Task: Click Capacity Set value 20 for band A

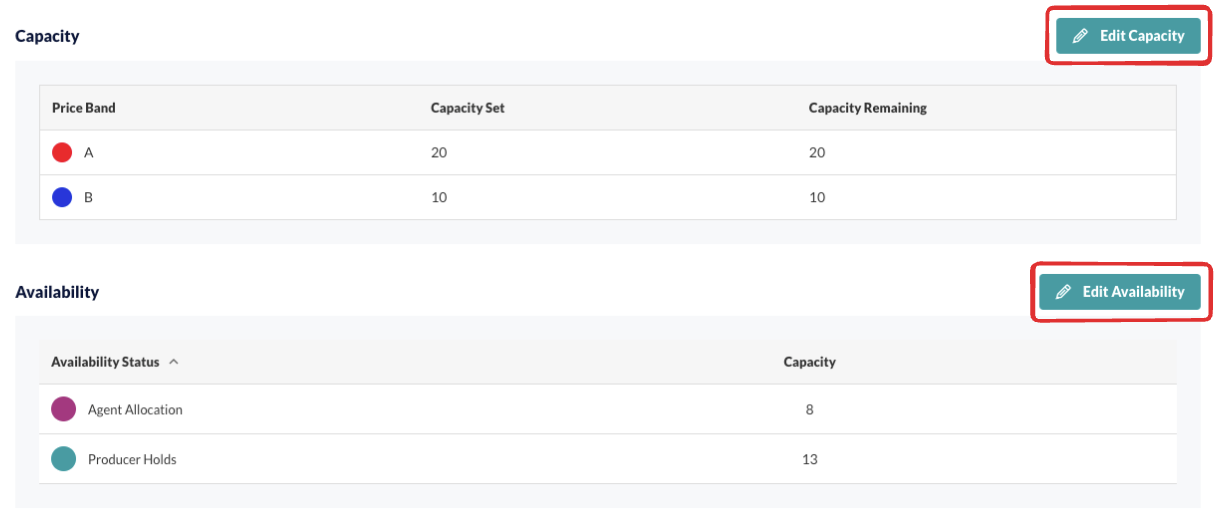Action: 439,153
